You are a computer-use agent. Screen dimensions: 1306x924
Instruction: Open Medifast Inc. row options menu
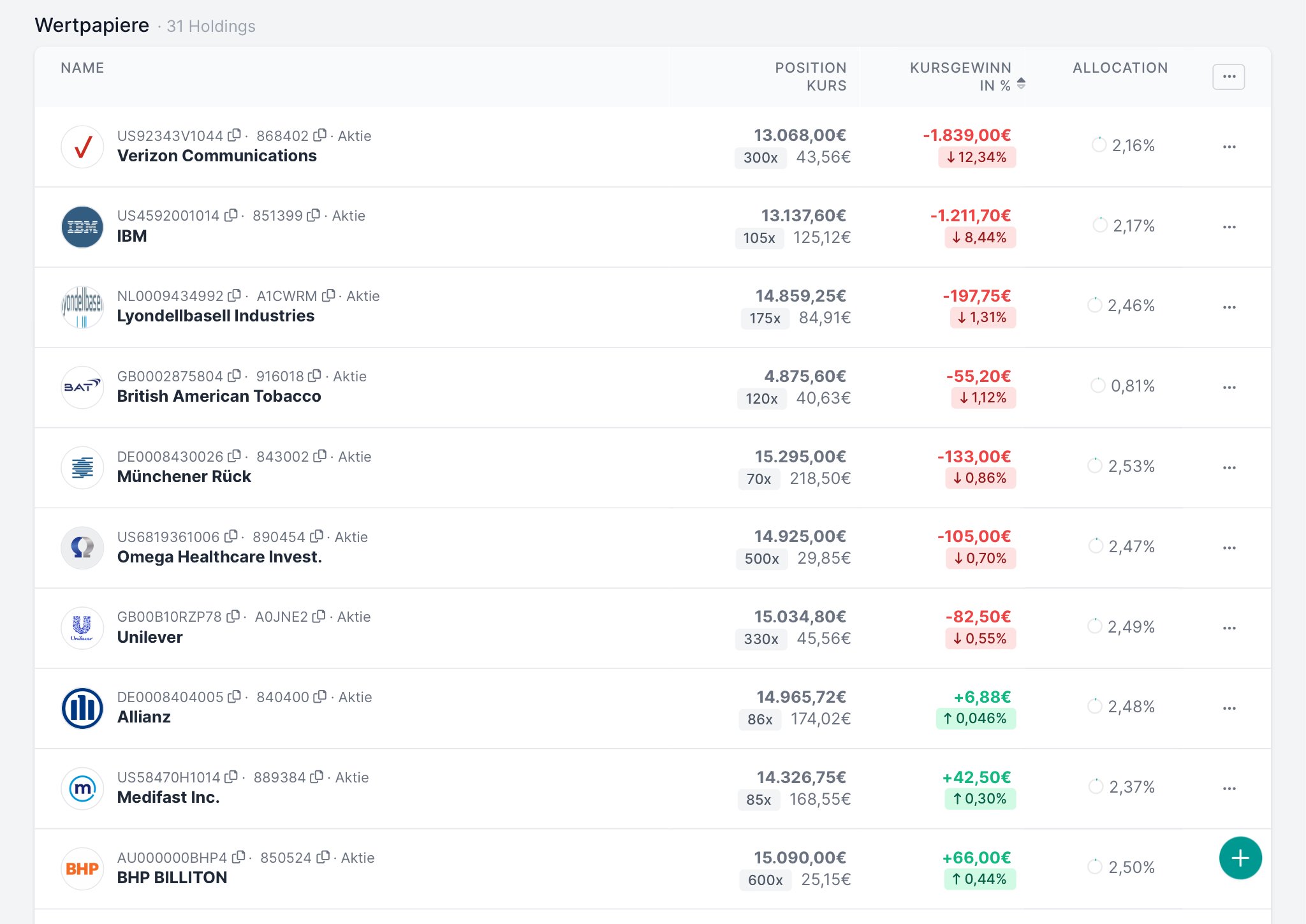point(1229,789)
